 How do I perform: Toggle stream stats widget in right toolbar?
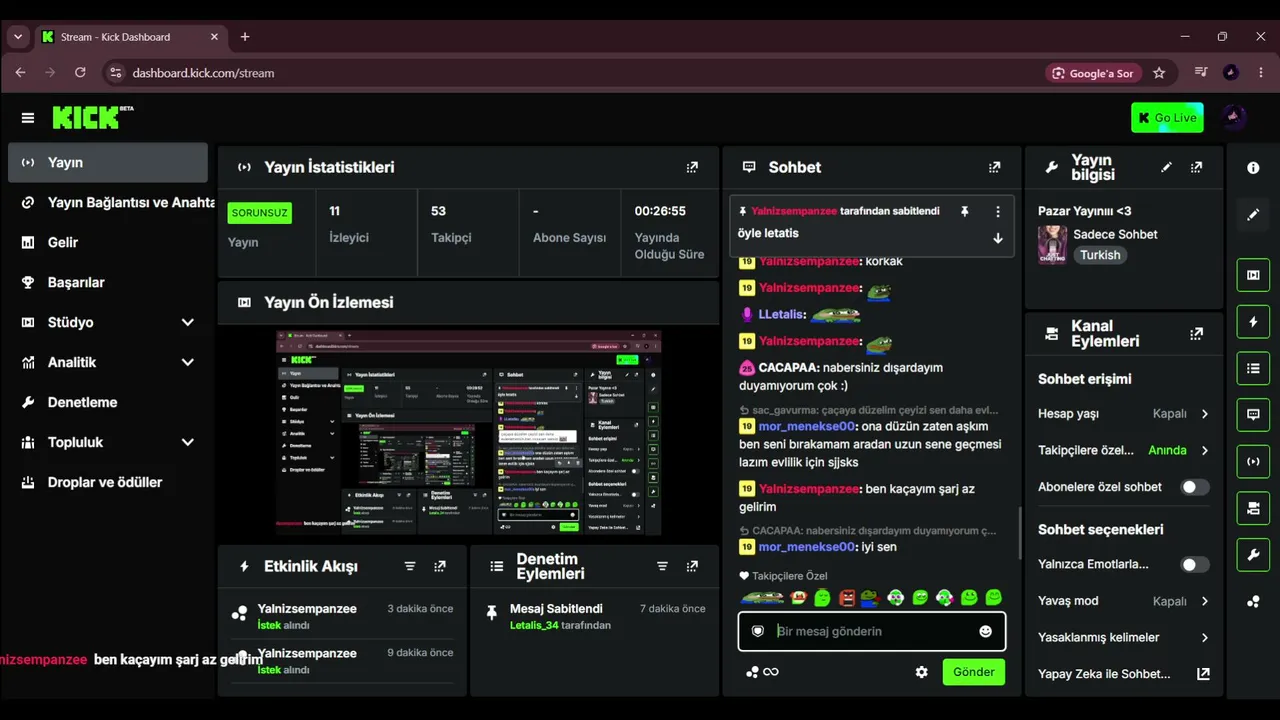click(x=1253, y=461)
